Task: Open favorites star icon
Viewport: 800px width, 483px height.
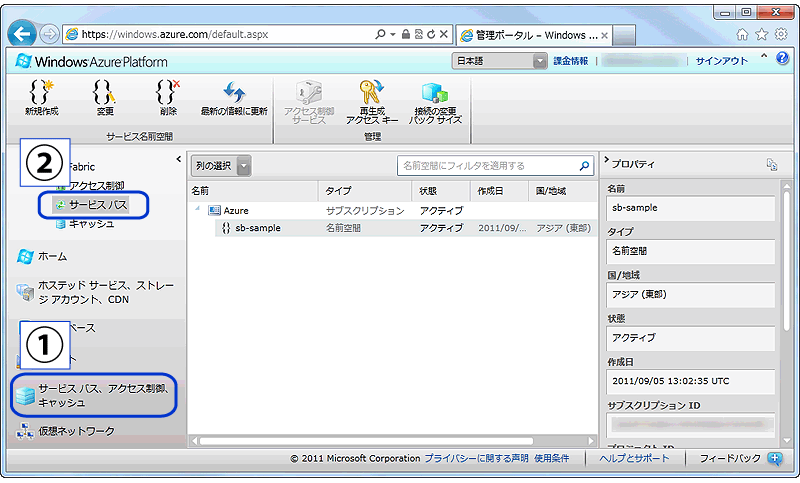Action: tap(762, 34)
